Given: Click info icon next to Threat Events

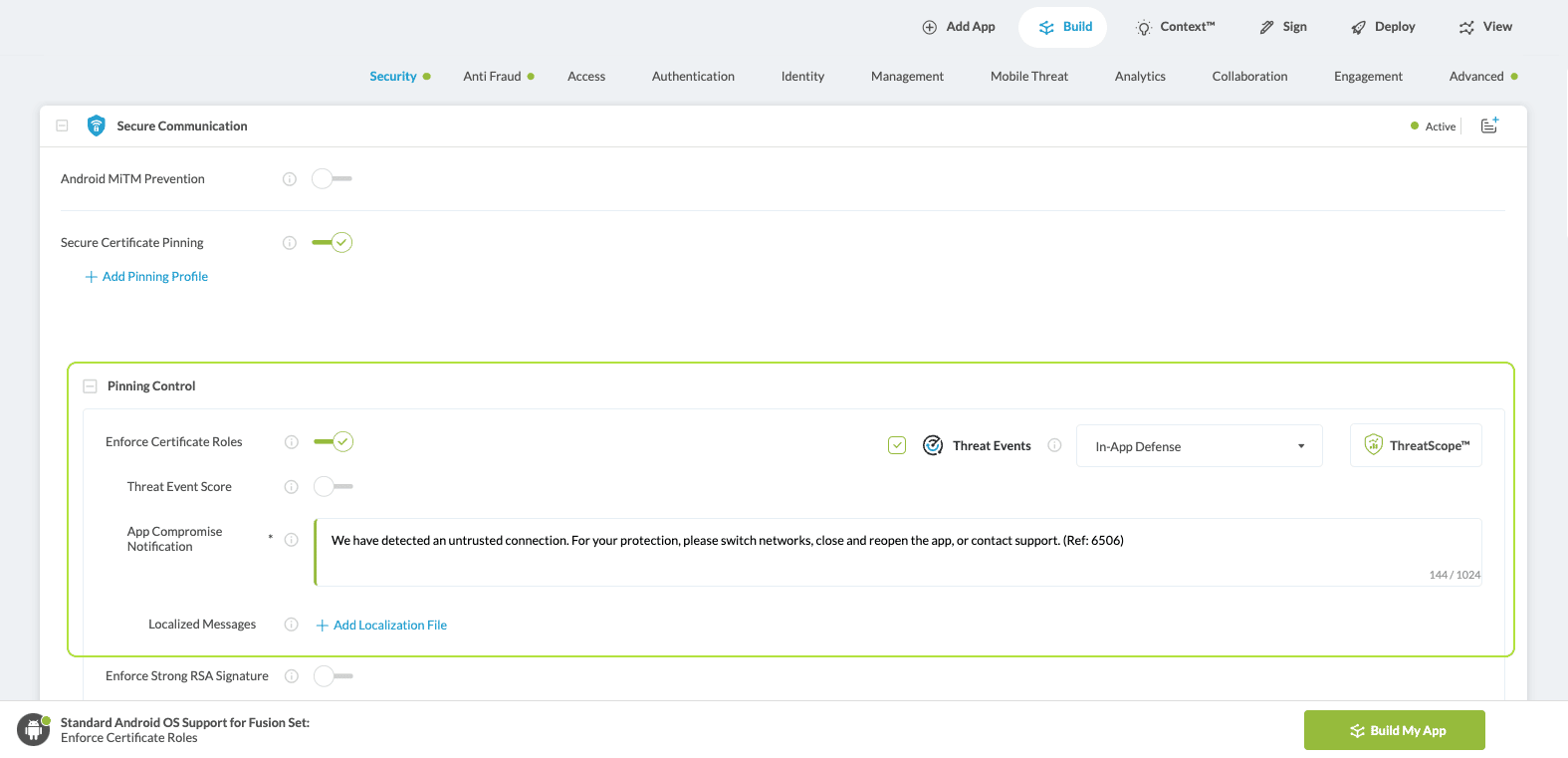Looking at the screenshot, I should pos(1054,445).
